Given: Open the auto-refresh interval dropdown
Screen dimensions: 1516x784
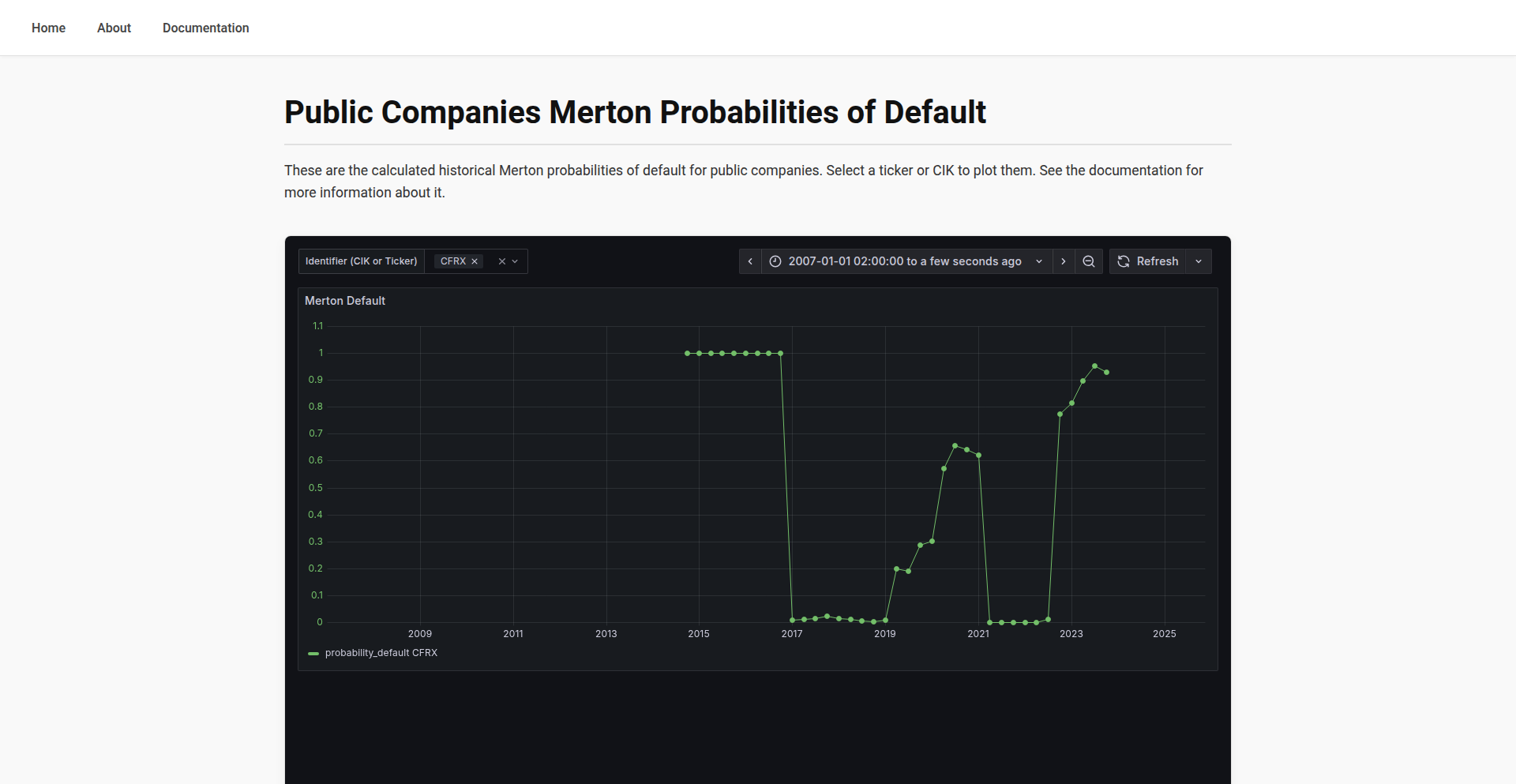Looking at the screenshot, I should (1199, 261).
